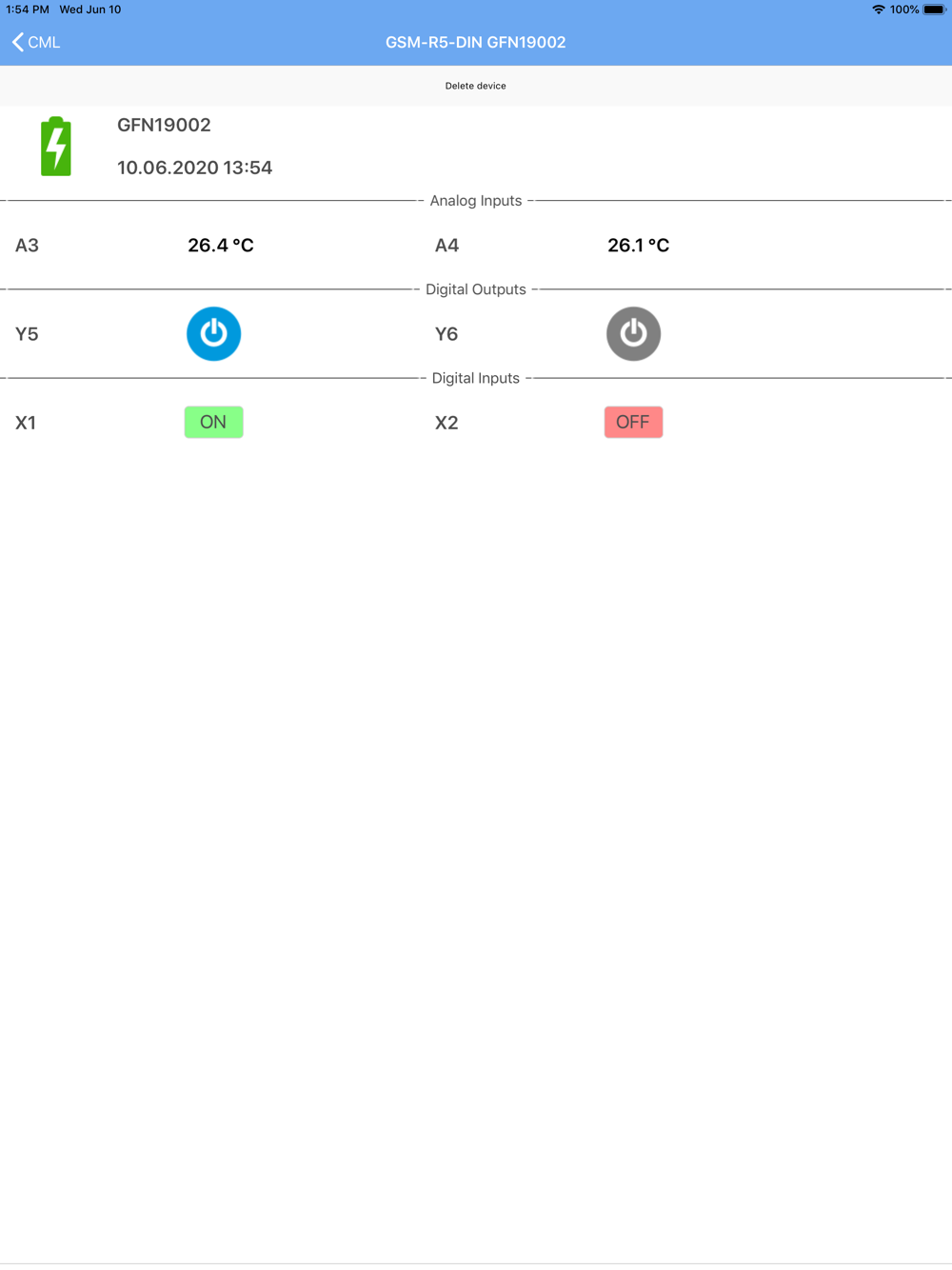Go back to the CML list
Screen dimensions: 952x1270
(x=36, y=42)
